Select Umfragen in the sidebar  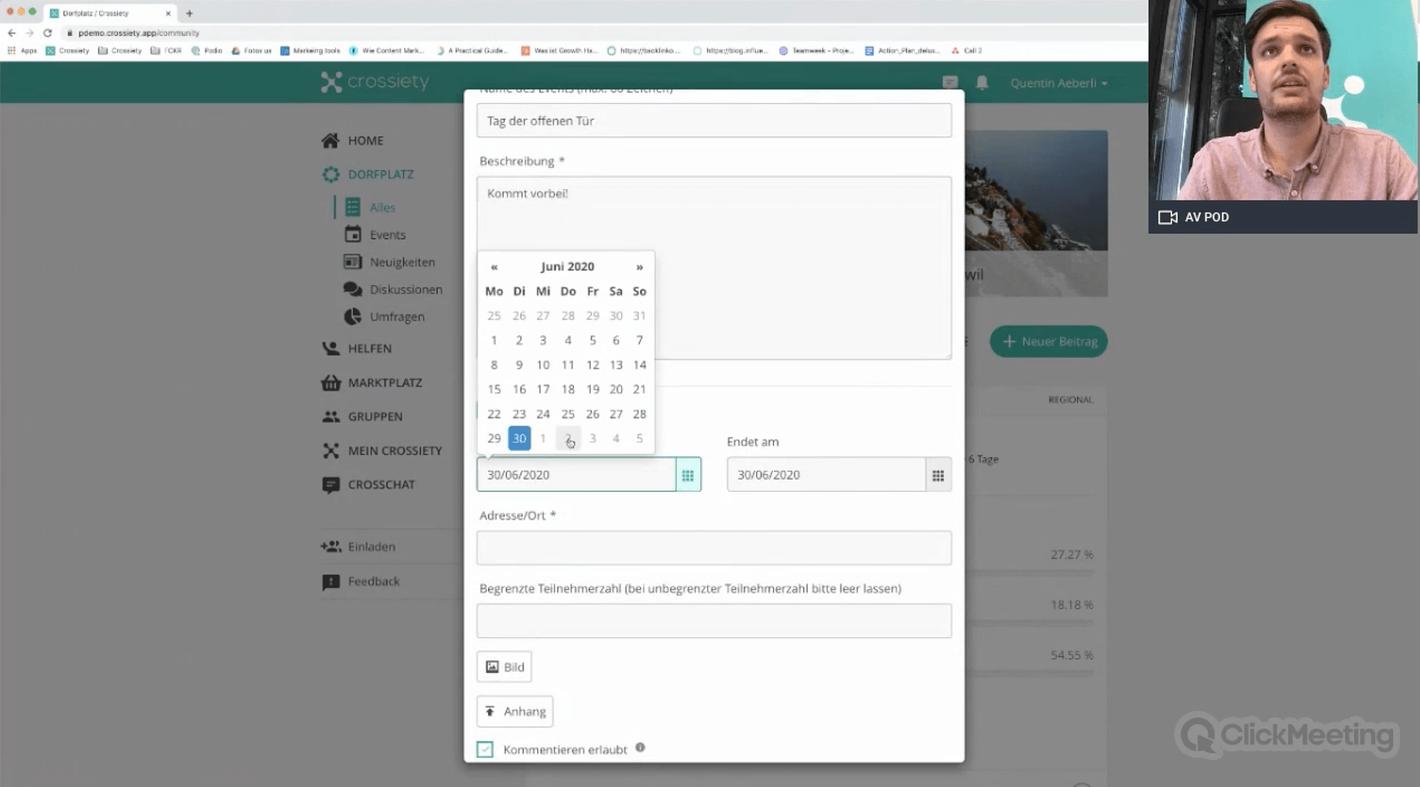397,317
